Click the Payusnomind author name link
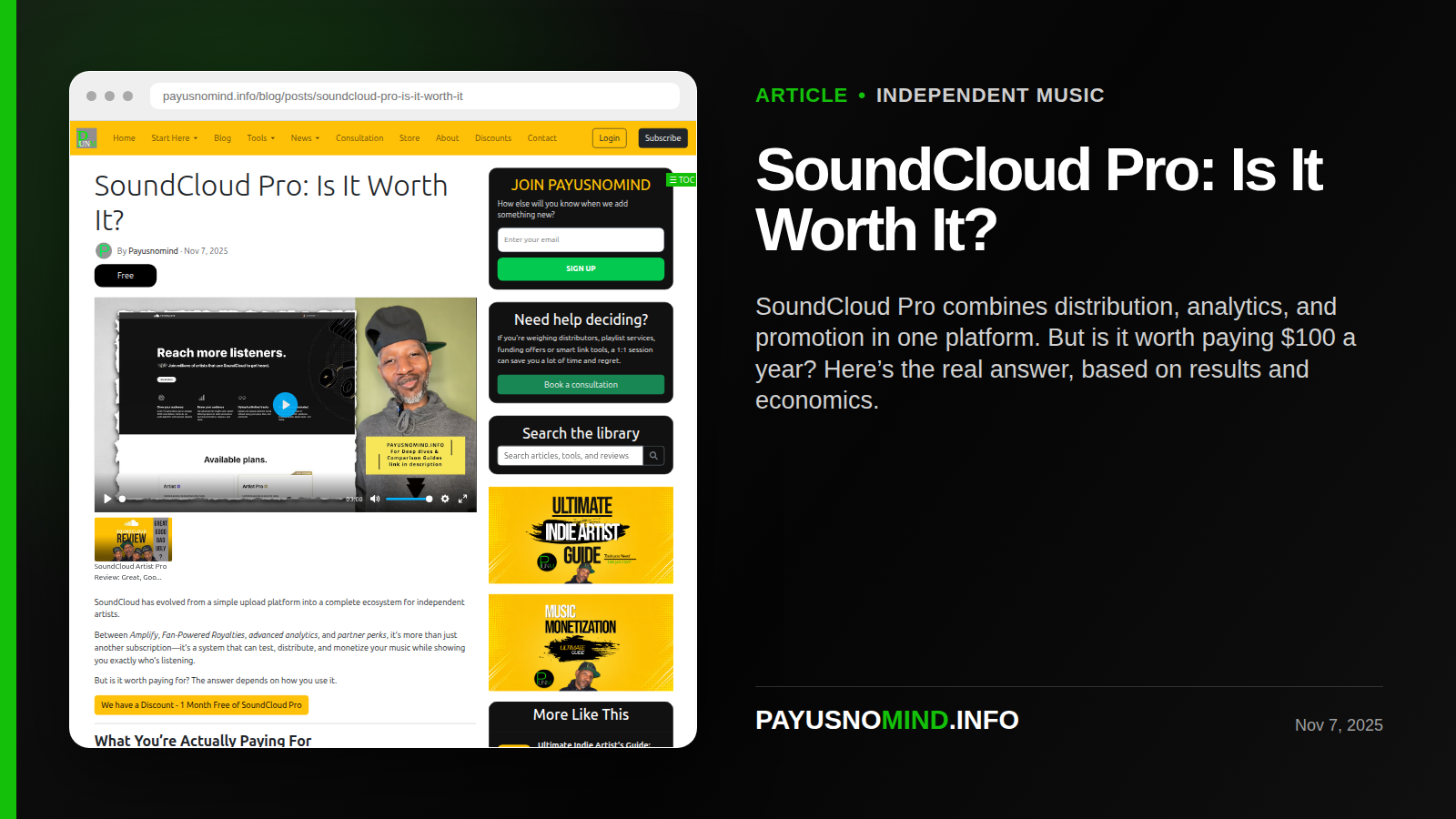Image resolution: width=1456 pixels, height=819 pixels. coord(153,251)
